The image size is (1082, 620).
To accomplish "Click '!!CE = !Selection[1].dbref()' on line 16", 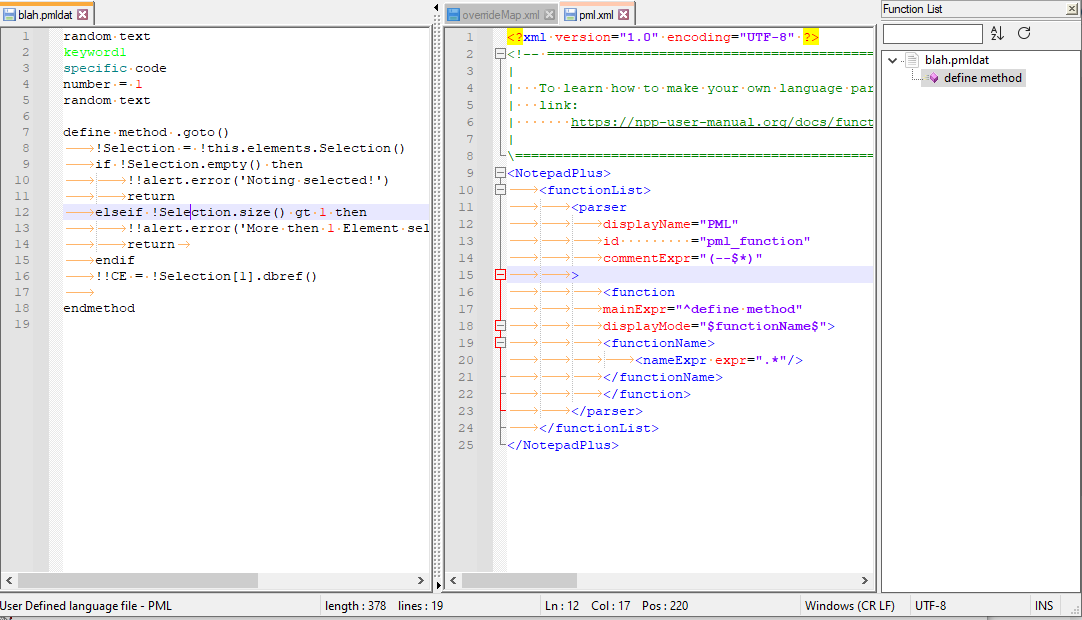I will click(206, 276).
